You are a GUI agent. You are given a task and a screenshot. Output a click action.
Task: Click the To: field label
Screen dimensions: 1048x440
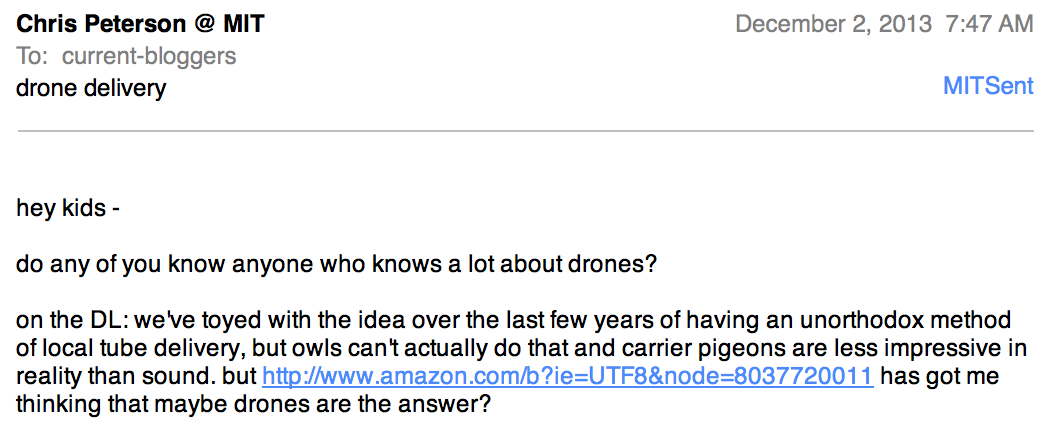(32, 56)
